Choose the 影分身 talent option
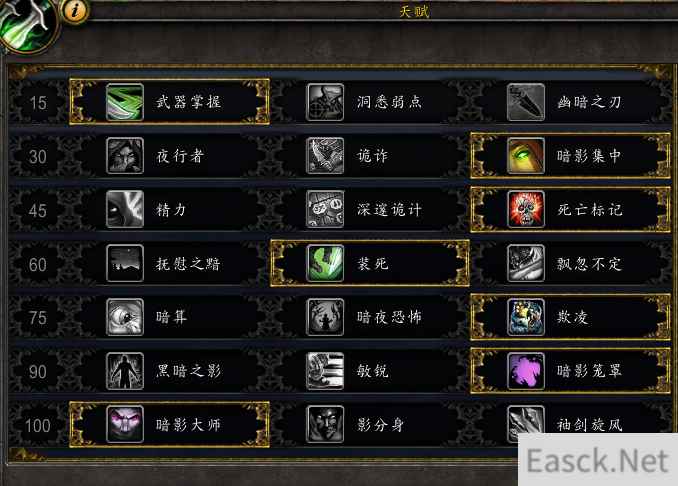The height and width of the screenshot is (486, 678). coord(370,424)
